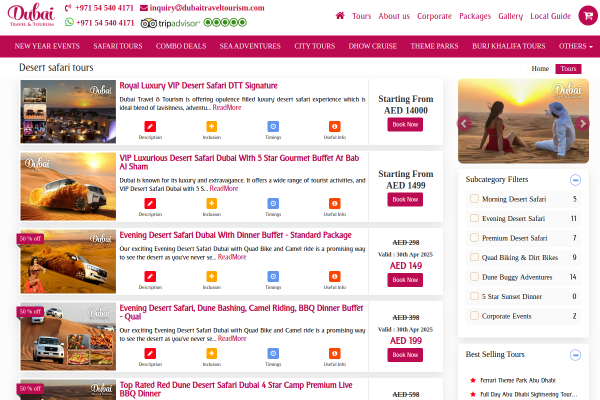Book the AED 199 BBQ Dinner safari
The height and width of the screenshot is (400, 600).
click(405, 355)
